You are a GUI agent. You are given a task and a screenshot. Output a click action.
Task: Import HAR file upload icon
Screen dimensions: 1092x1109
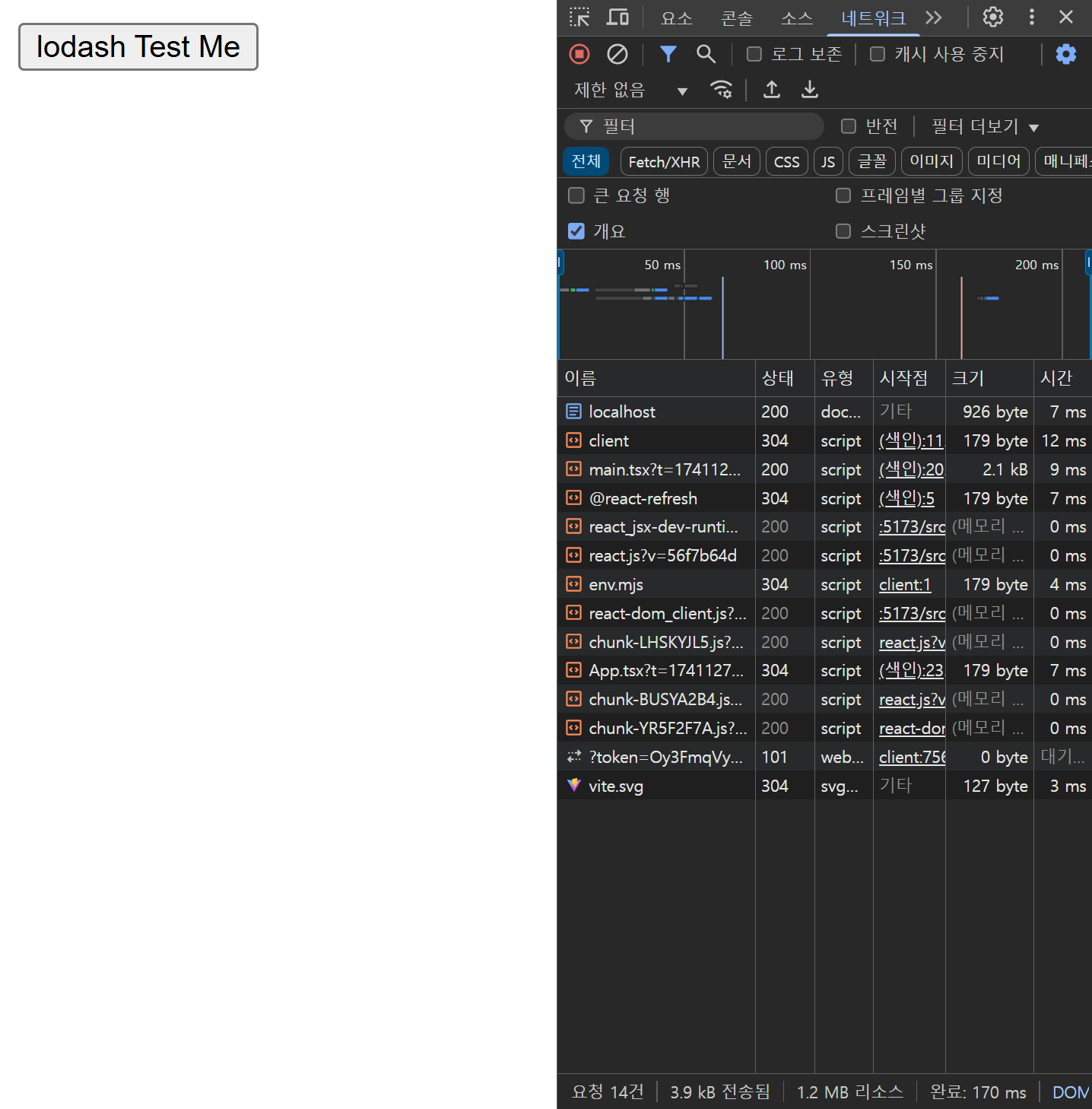click(x=772, y=90)
